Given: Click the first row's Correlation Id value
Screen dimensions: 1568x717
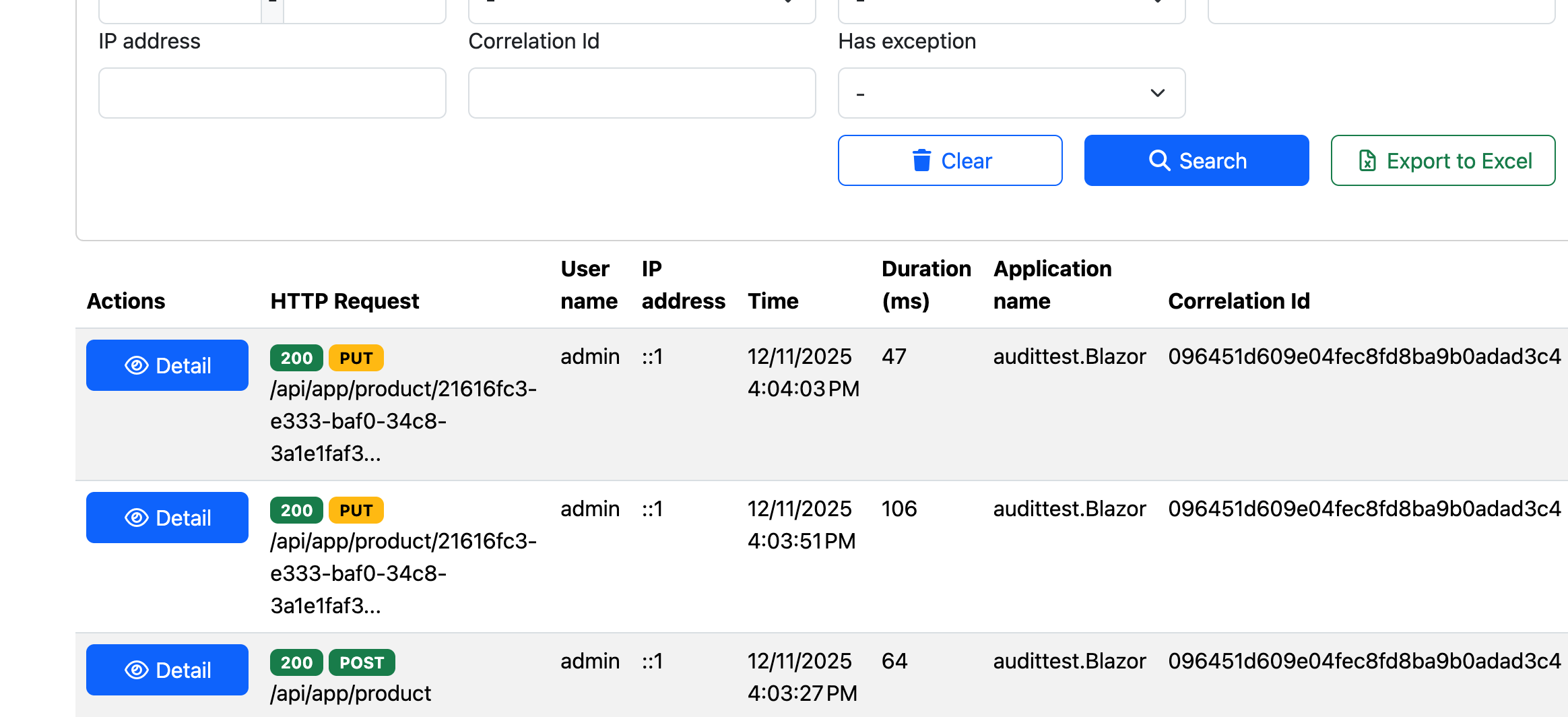Looking at the screenshot, I should [x=1364, y=356].
